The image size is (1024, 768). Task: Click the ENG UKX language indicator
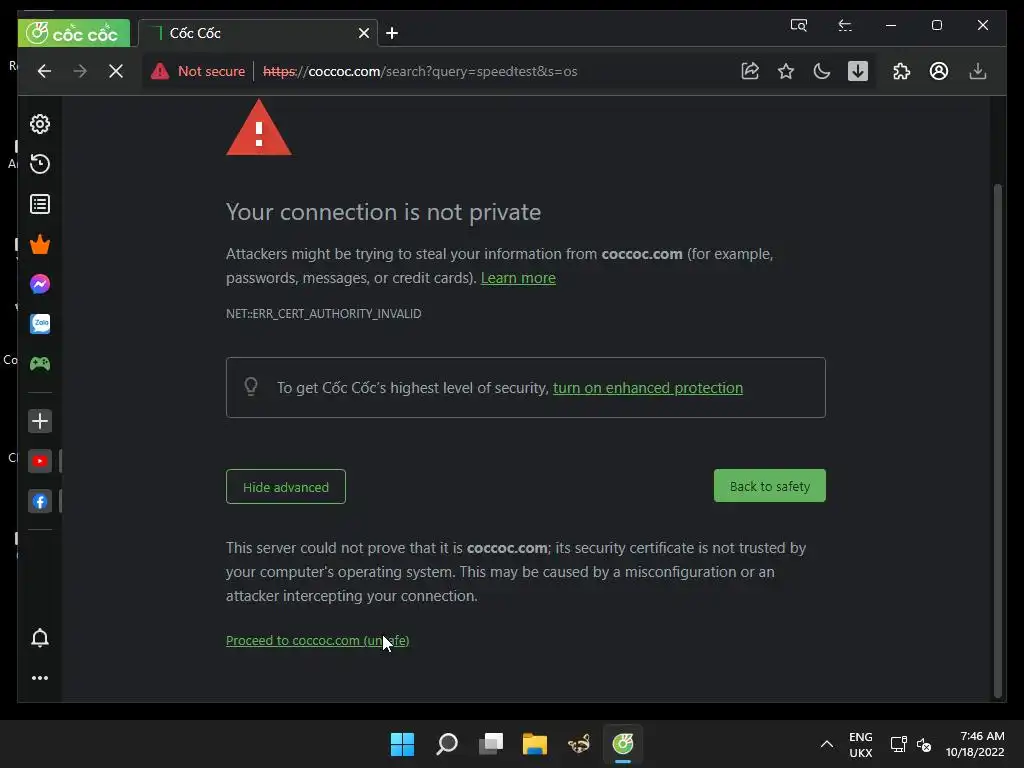[x=861, y=744]
